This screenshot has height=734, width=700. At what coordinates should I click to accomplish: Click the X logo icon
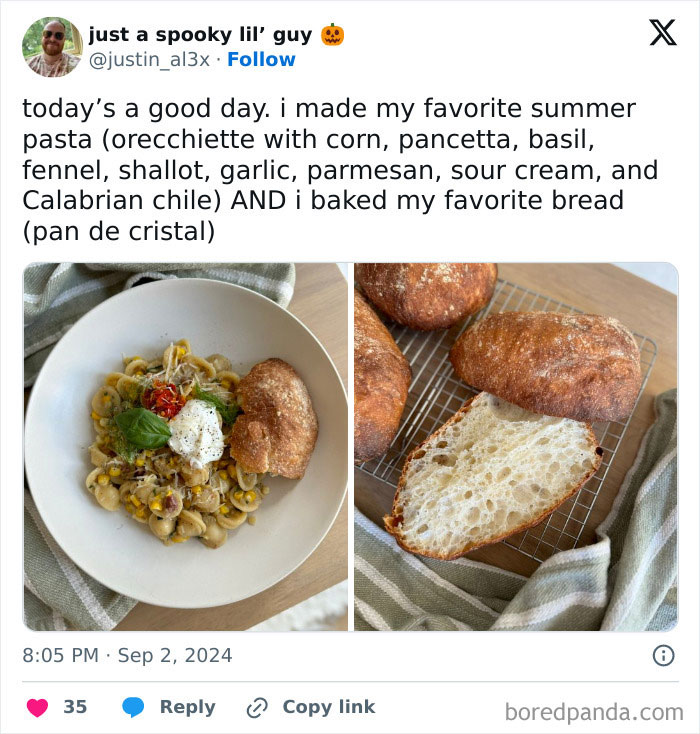(x=662, y=32)
